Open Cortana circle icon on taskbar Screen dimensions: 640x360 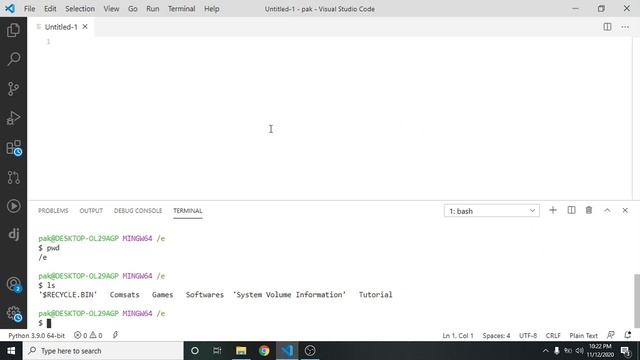pyautogui.click(x=195, y=351)
